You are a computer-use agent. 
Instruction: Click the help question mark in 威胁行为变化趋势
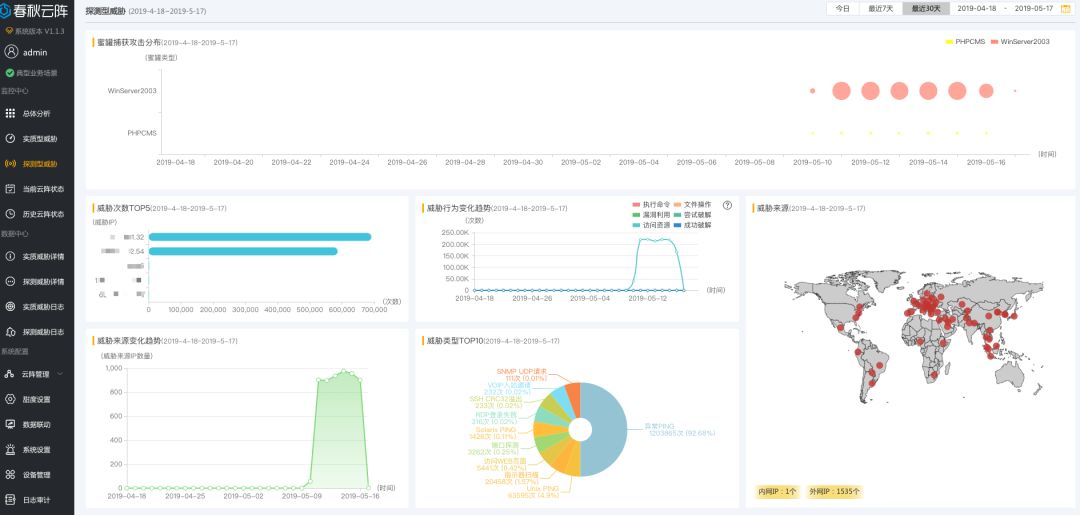click(727, 205)
